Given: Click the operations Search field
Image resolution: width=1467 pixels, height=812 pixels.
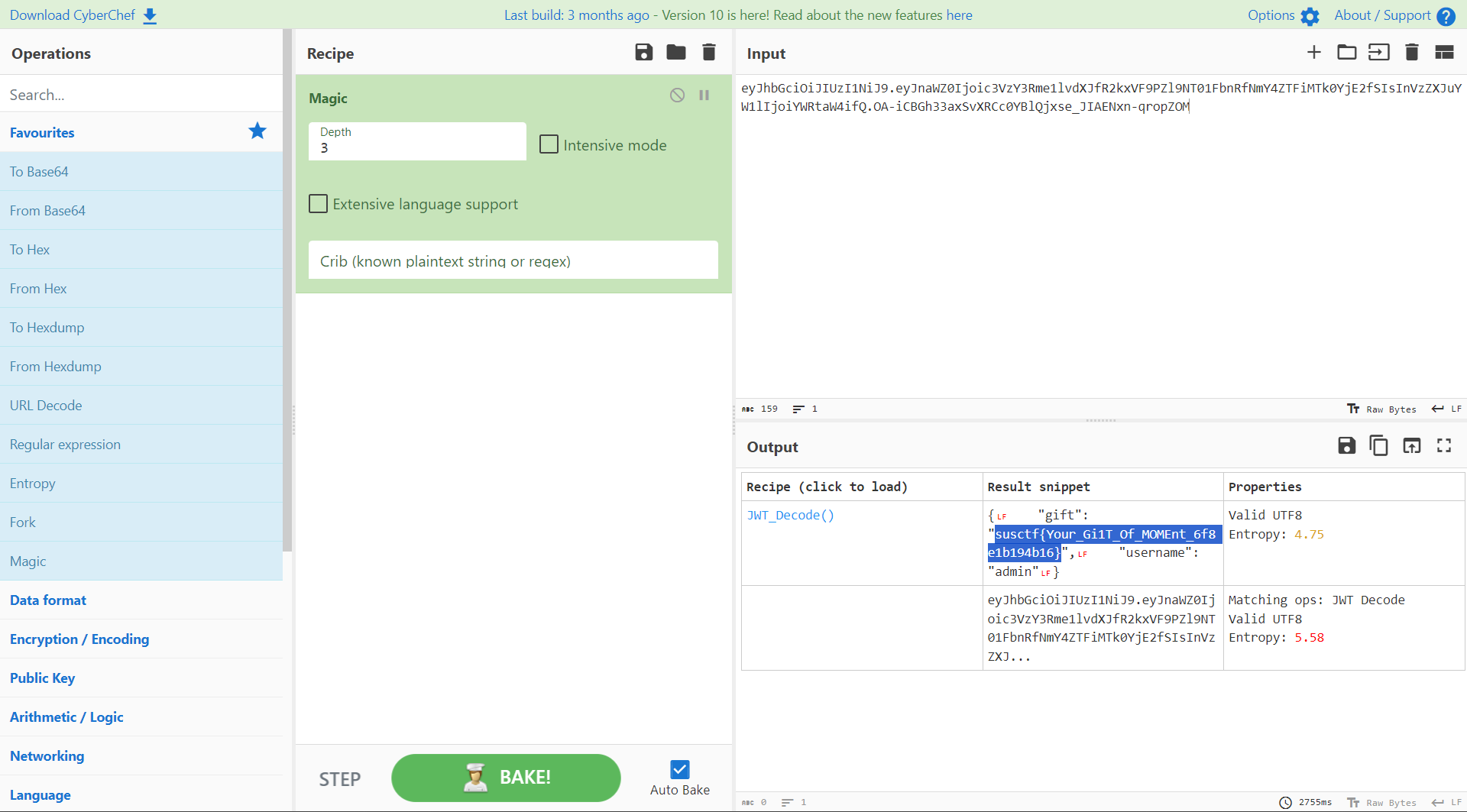Looking at the screenshot, I should click(x=141, y=95).
